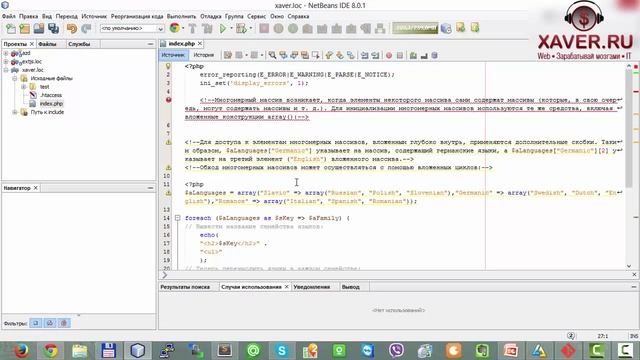Toggle the История history view button

(204, 55)
